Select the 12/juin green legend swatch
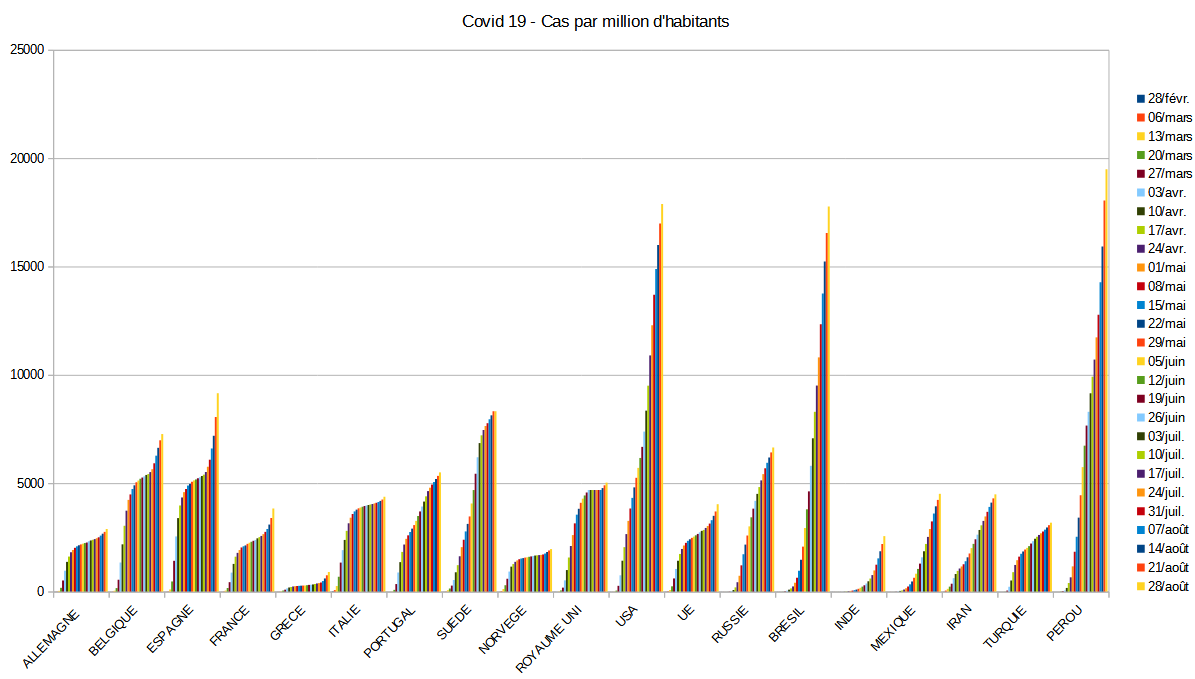 pyautogui.click(x=1140, y=380)
